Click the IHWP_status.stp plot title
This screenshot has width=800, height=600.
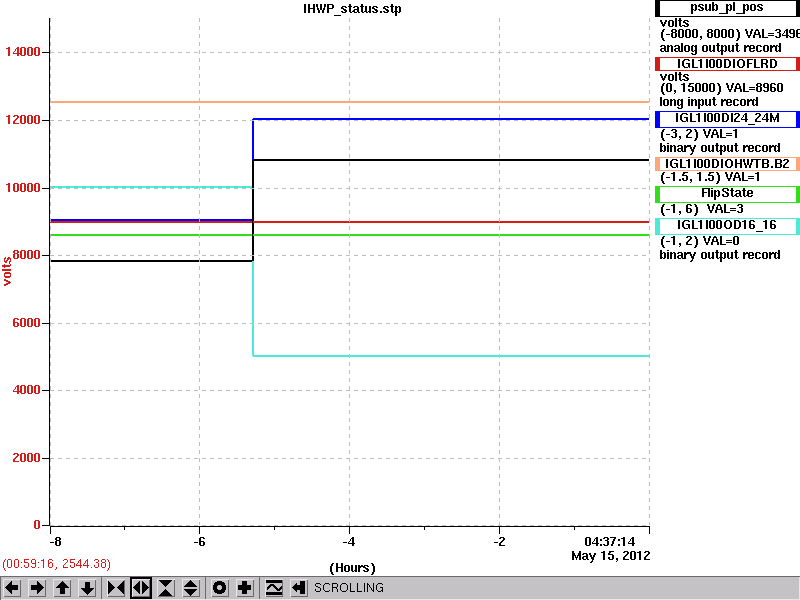[x=352, y=9]
